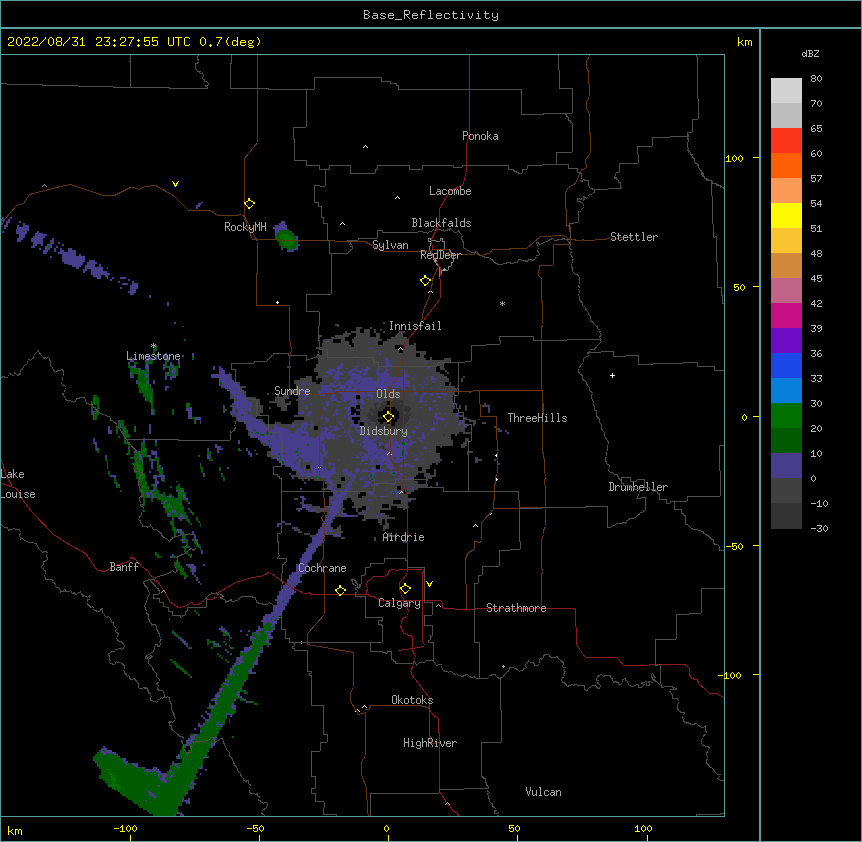The width and height of the screenshot is (862, 842).
Task: Click the red 65 dBZ legend swatch
Action: (x=786, y=141)
